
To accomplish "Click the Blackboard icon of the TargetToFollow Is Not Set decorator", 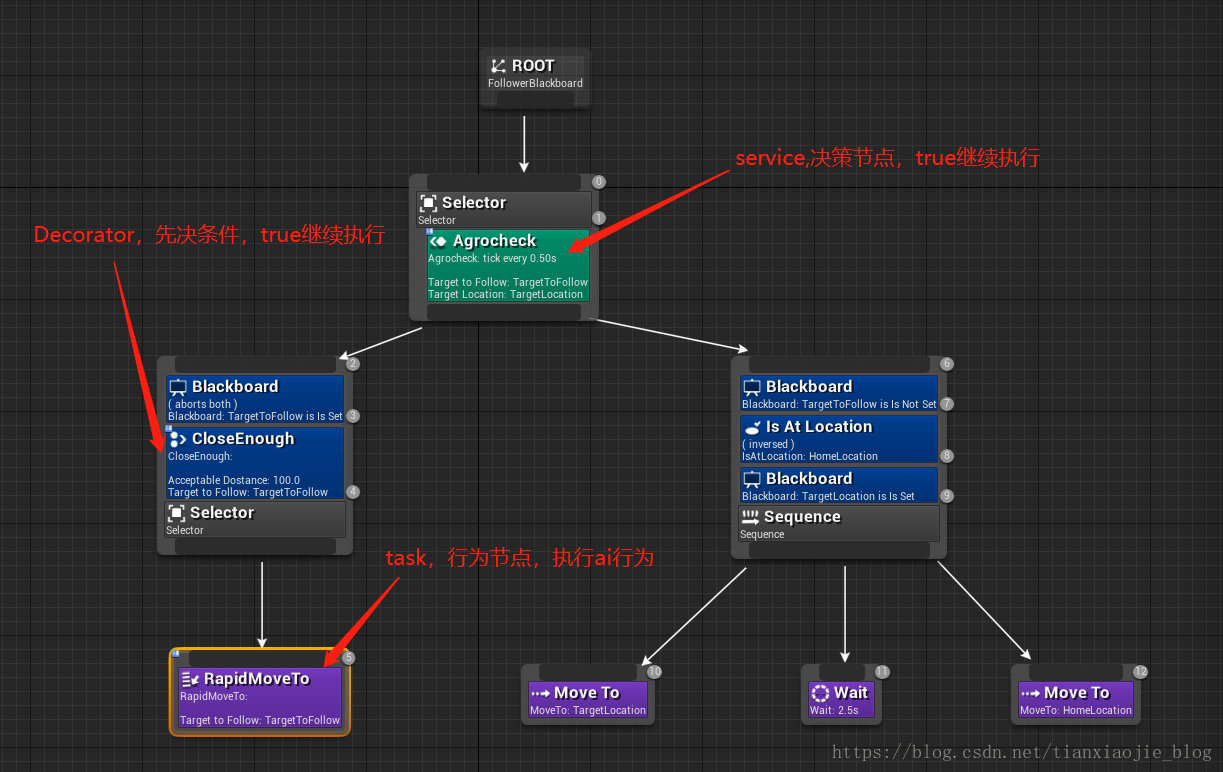I will coord(752,387).
